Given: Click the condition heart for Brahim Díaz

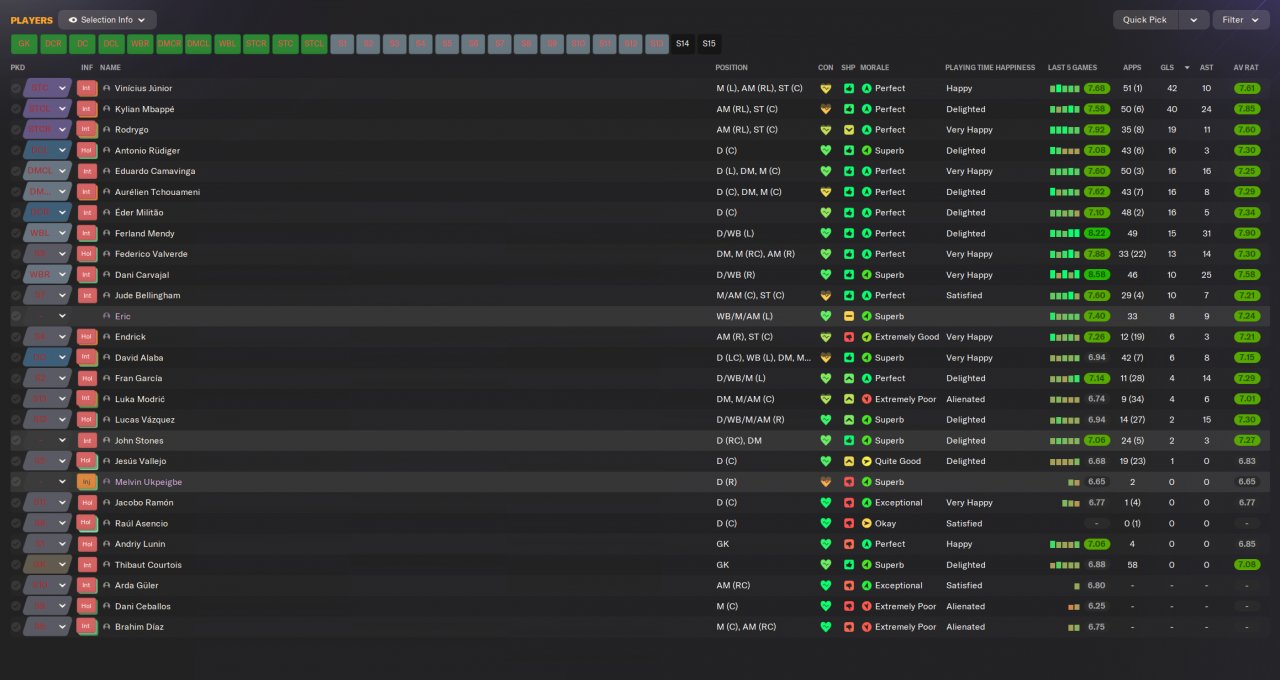Looking at the screenshot, I should 825,627.
